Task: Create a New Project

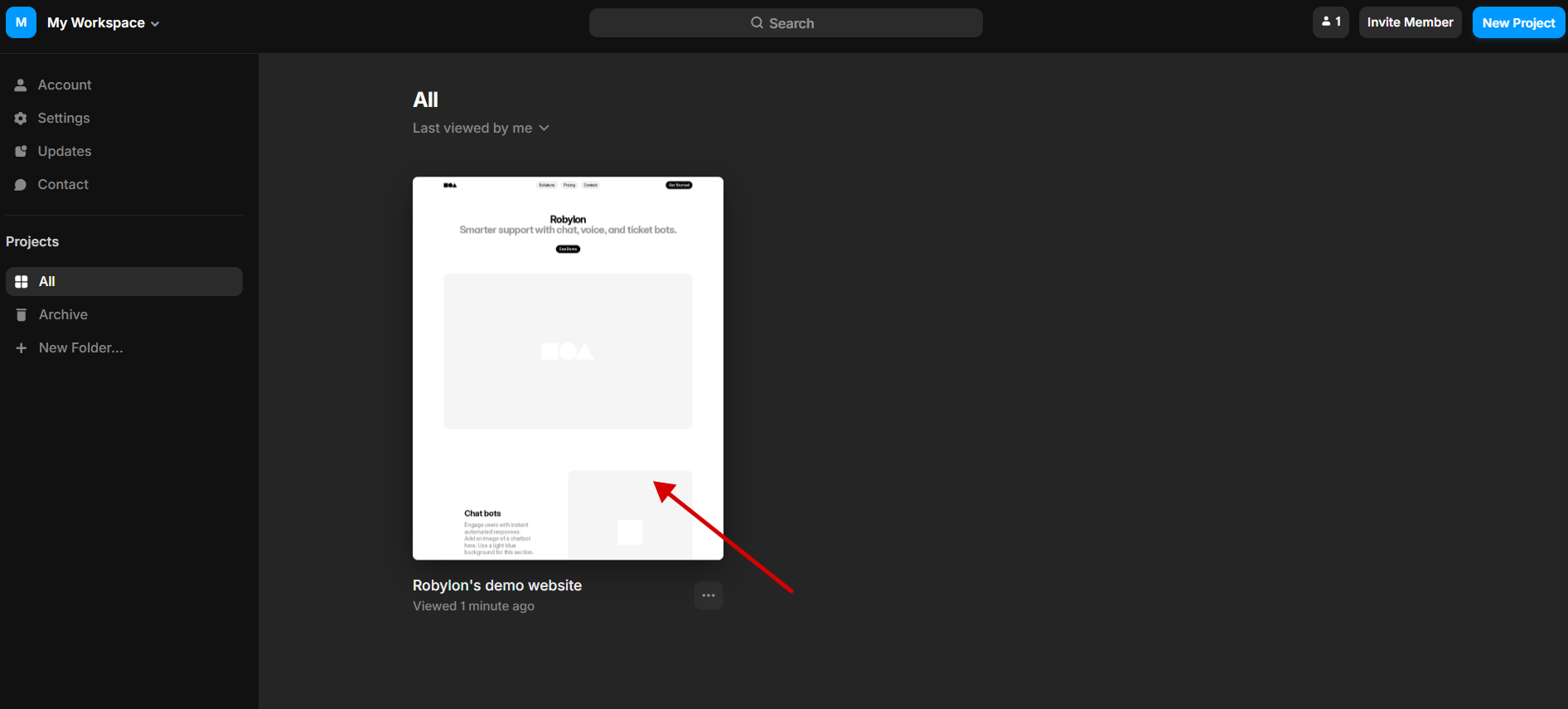Action: [1518, 22]
